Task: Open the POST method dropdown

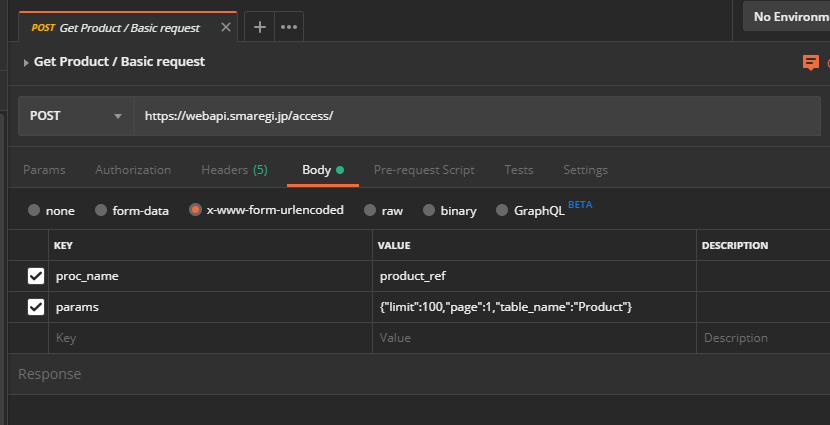Action: [x=76, y=116]
